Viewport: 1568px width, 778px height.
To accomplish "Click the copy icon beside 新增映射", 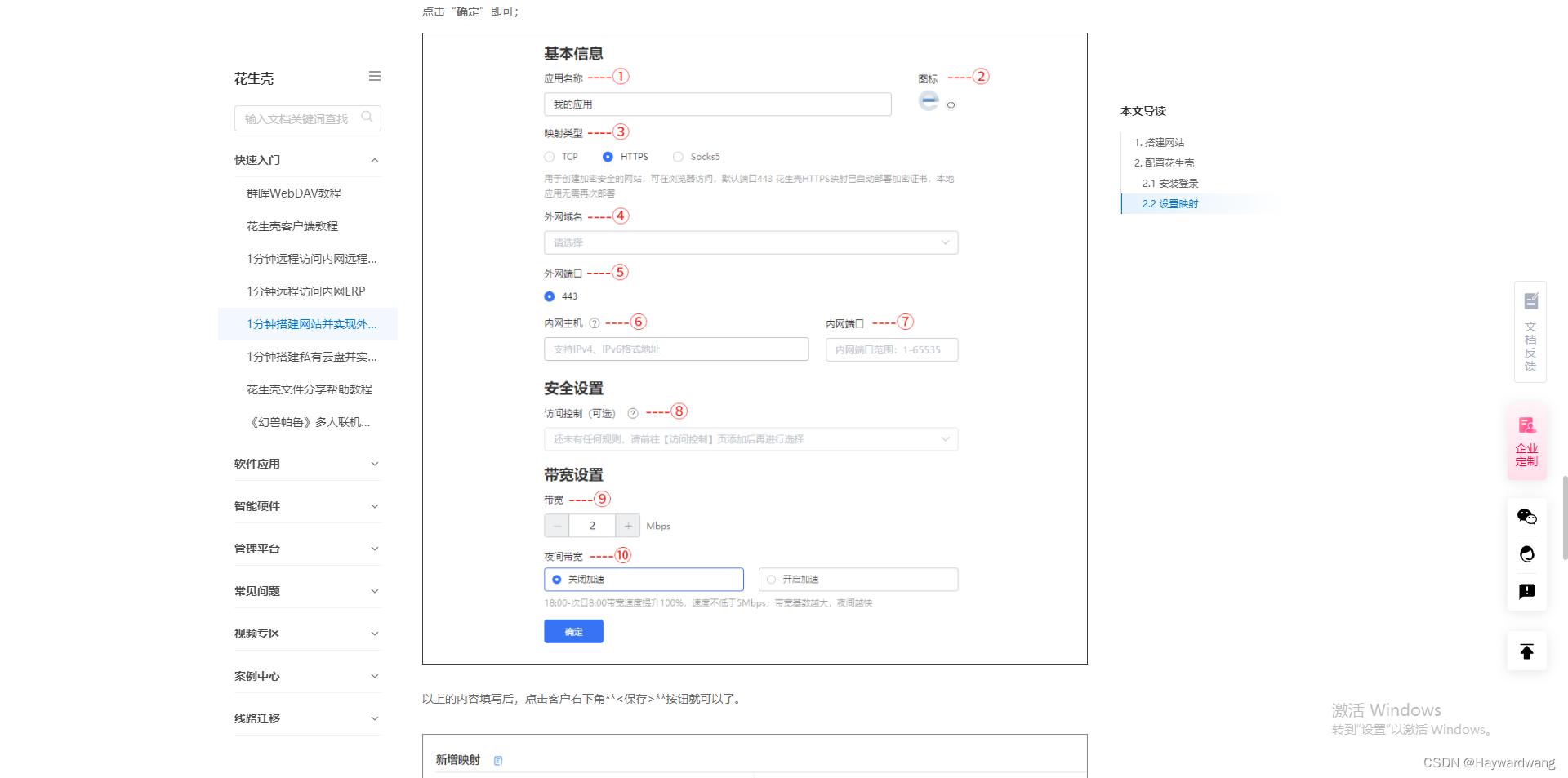I will (498, 760).
